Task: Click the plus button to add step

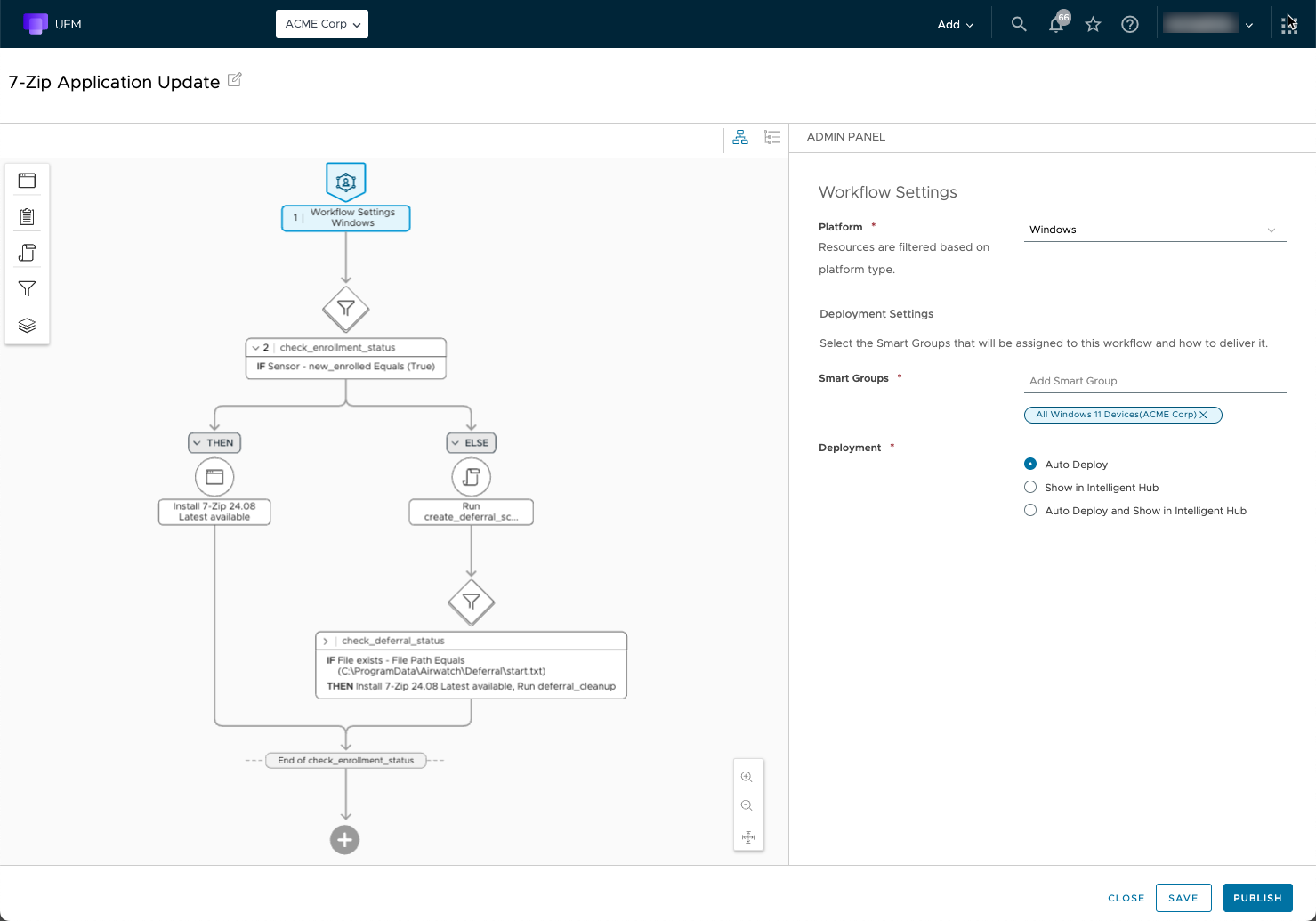Action: click(345, 839)
